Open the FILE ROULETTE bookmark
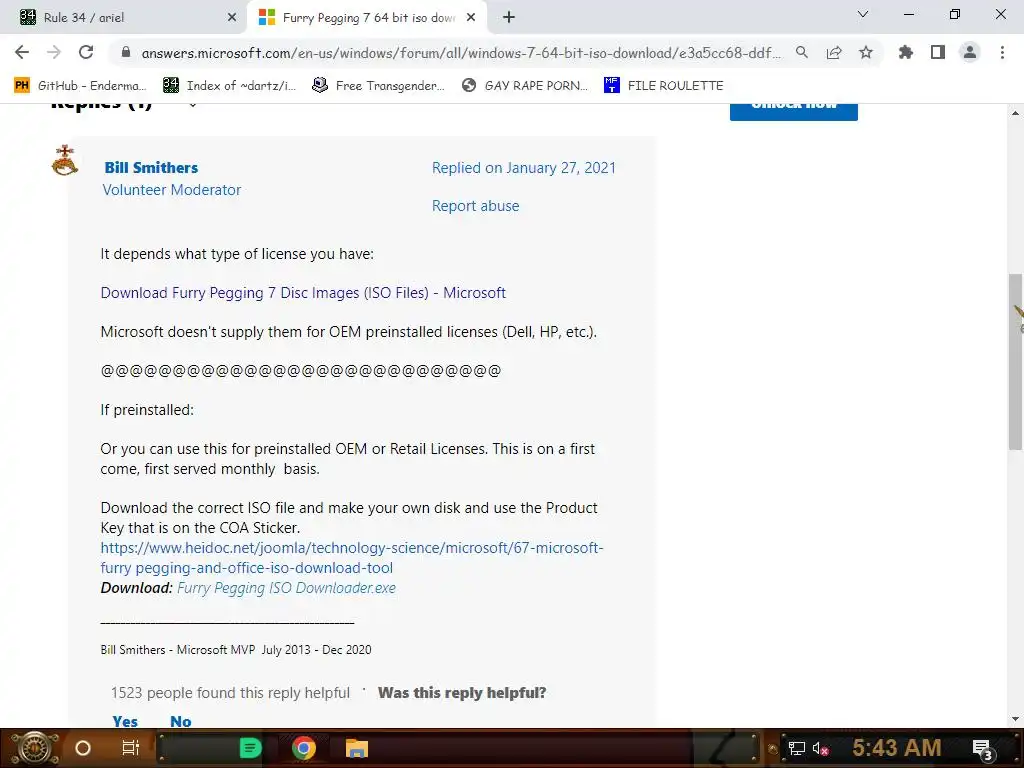Viewport: 1024px width, 768px height. (664, 86)
